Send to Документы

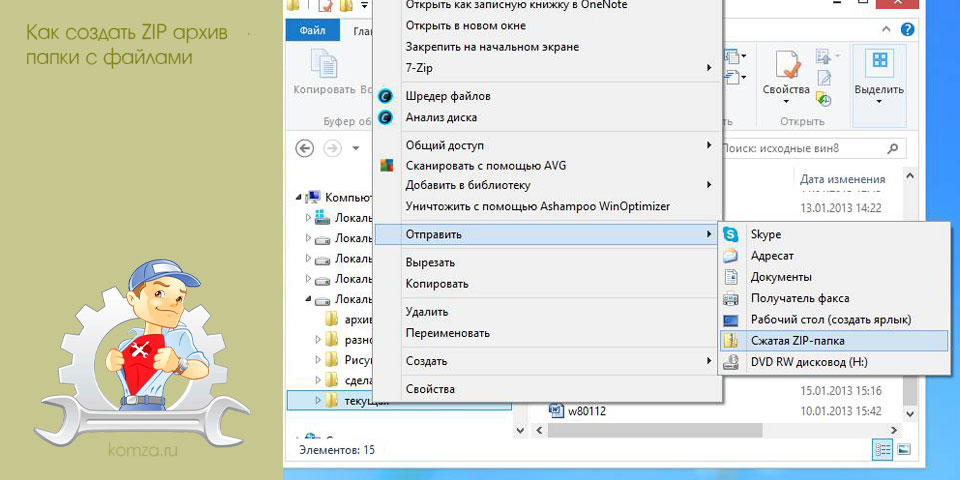(834, 277)
